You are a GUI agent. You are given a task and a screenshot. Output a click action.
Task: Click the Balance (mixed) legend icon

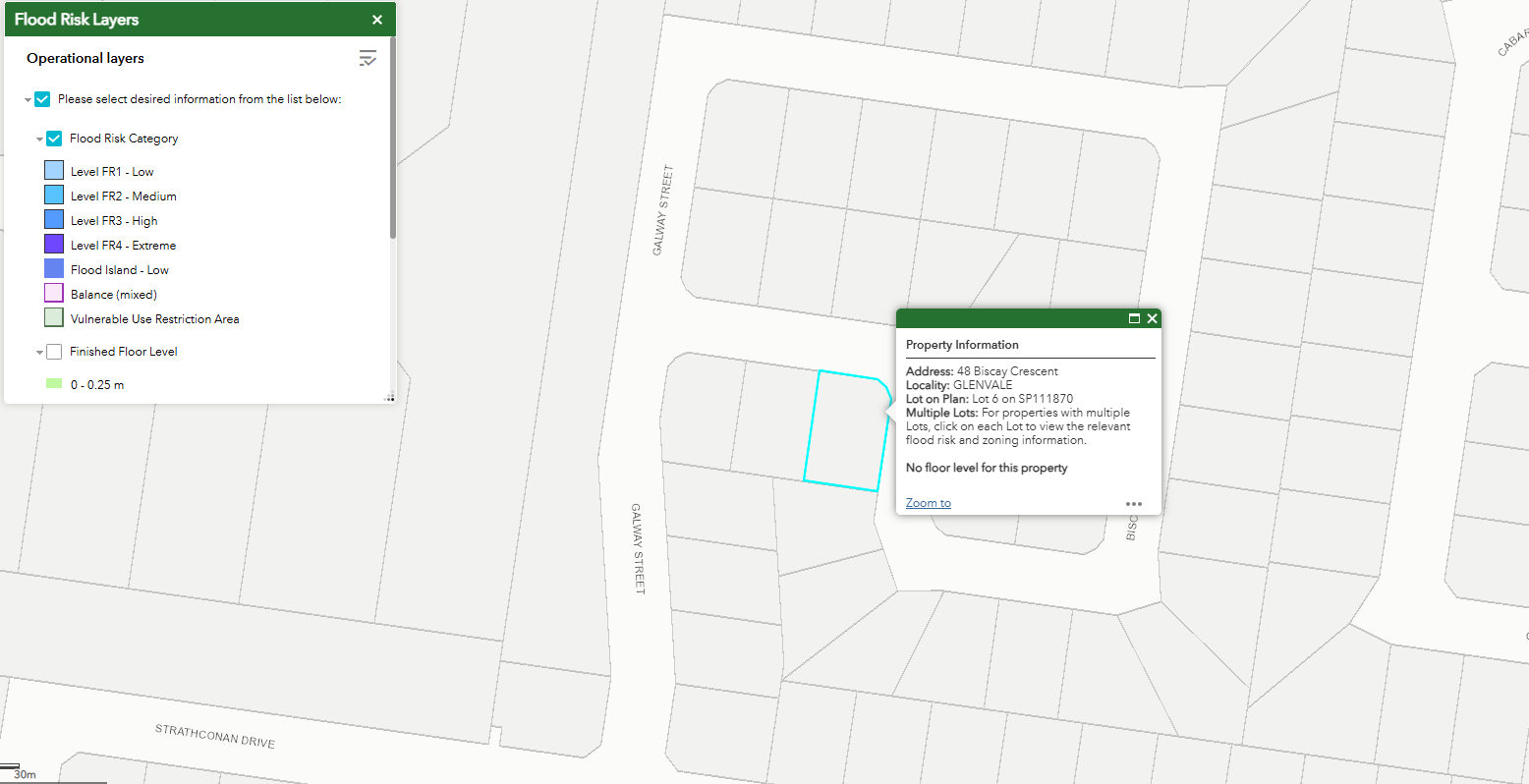pyautogui.click(x=54, y=294)
